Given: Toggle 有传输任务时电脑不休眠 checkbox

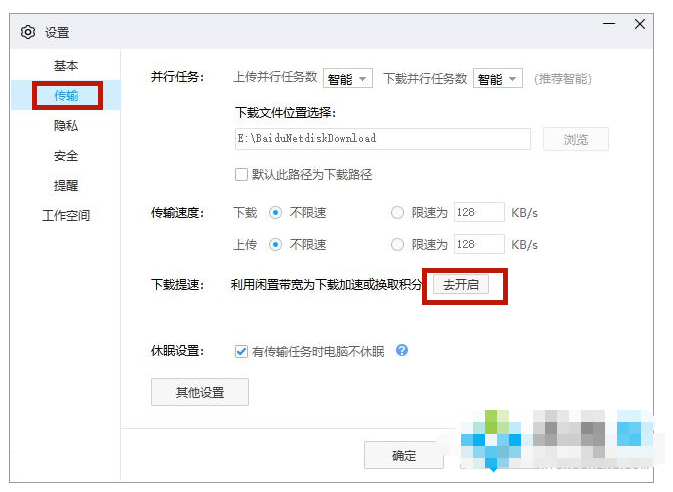Looking at the screenshot, I should [241, 351].
